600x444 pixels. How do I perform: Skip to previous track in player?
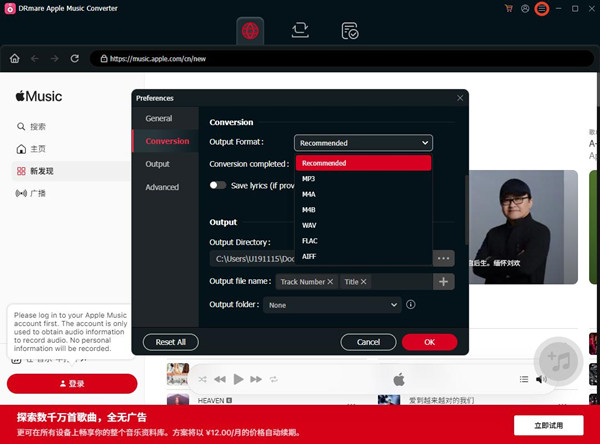click(220, 379)
